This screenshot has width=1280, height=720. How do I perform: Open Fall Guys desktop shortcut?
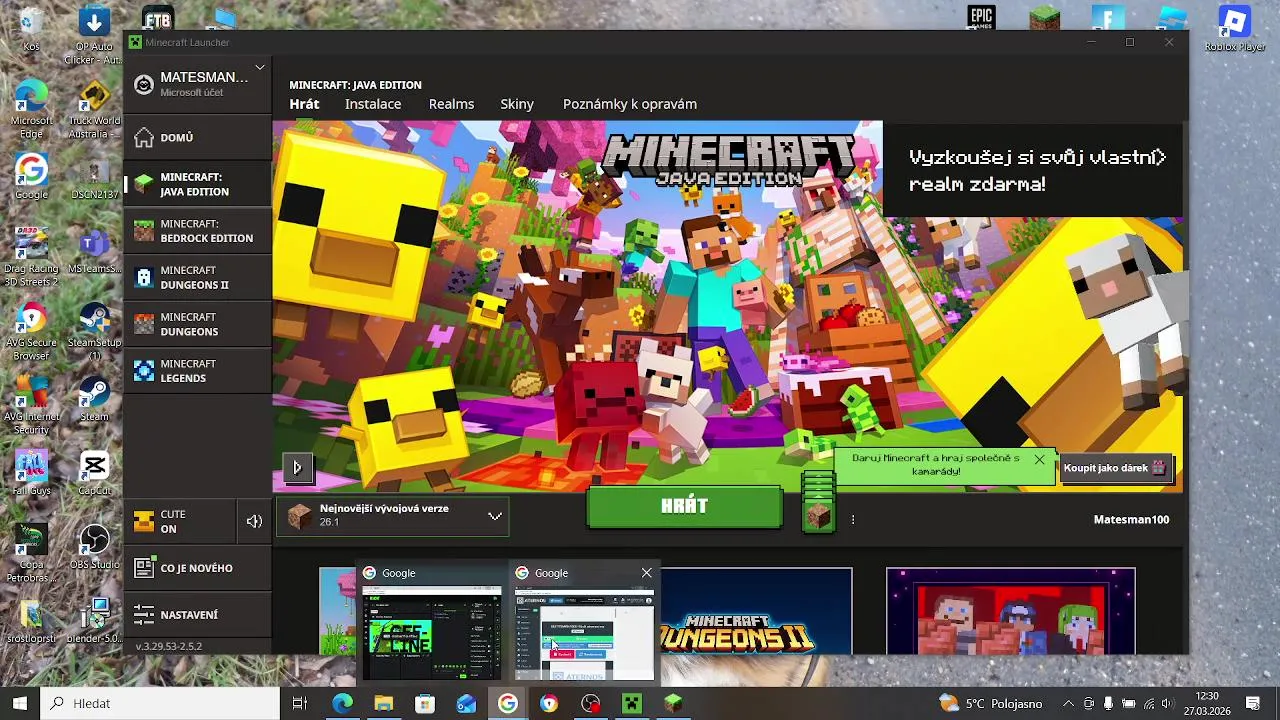[x=31, y=473]
